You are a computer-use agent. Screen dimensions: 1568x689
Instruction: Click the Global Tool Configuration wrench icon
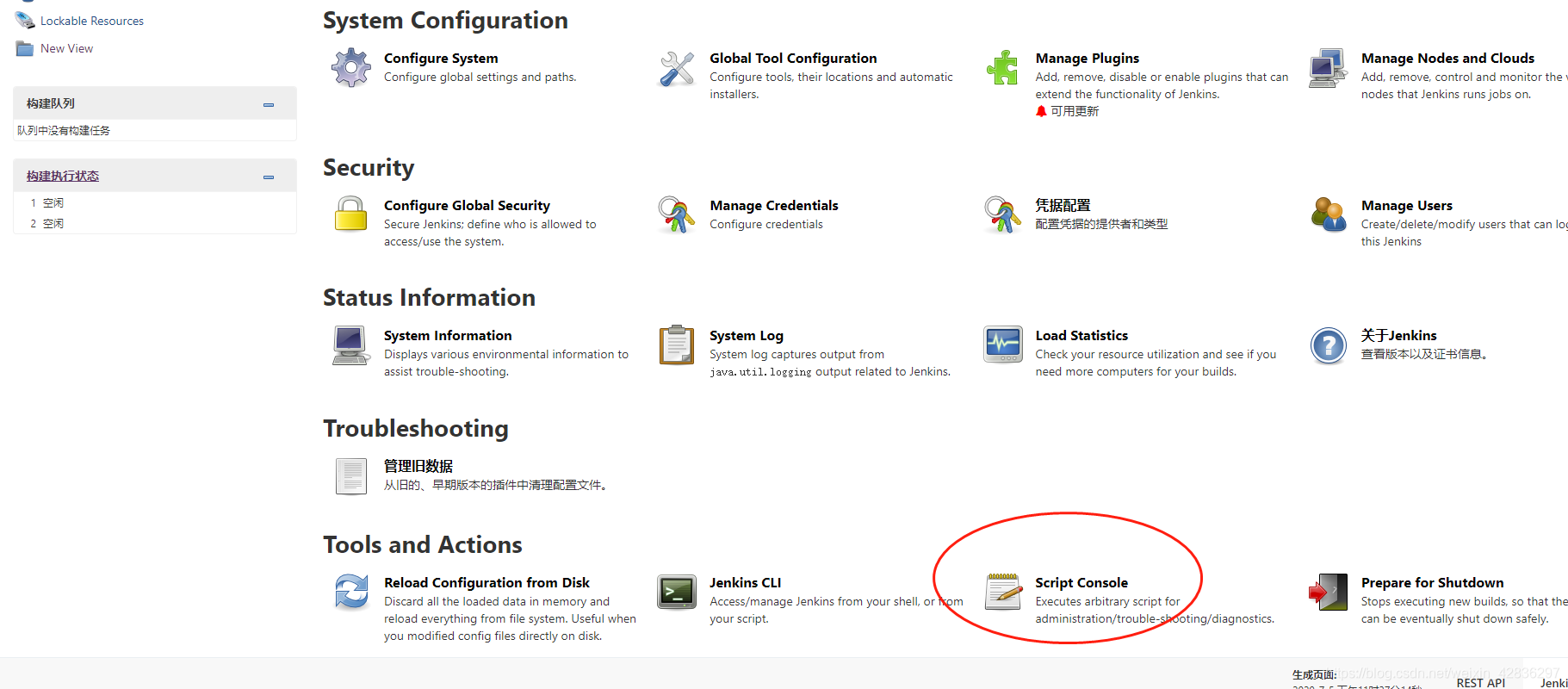tap(677, 68)
